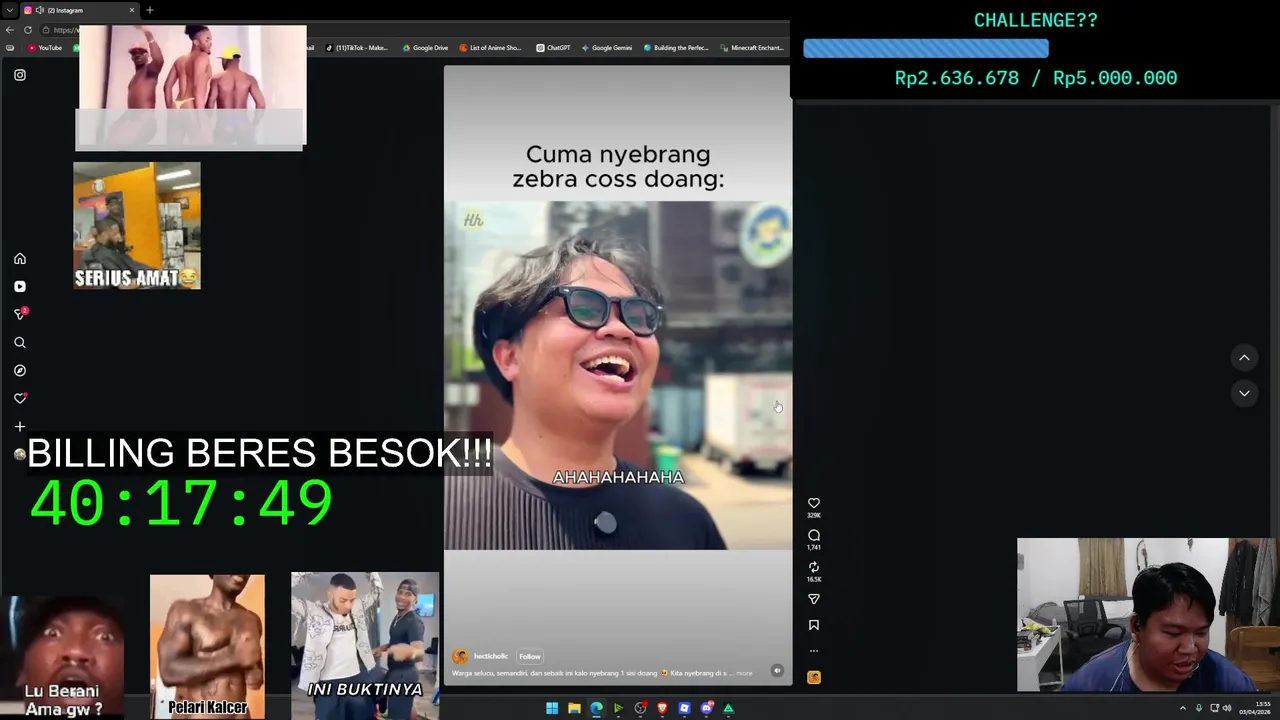This screenshot has width=1280, height=720.
Task: Repost the reel
Action: click(814, 567)
